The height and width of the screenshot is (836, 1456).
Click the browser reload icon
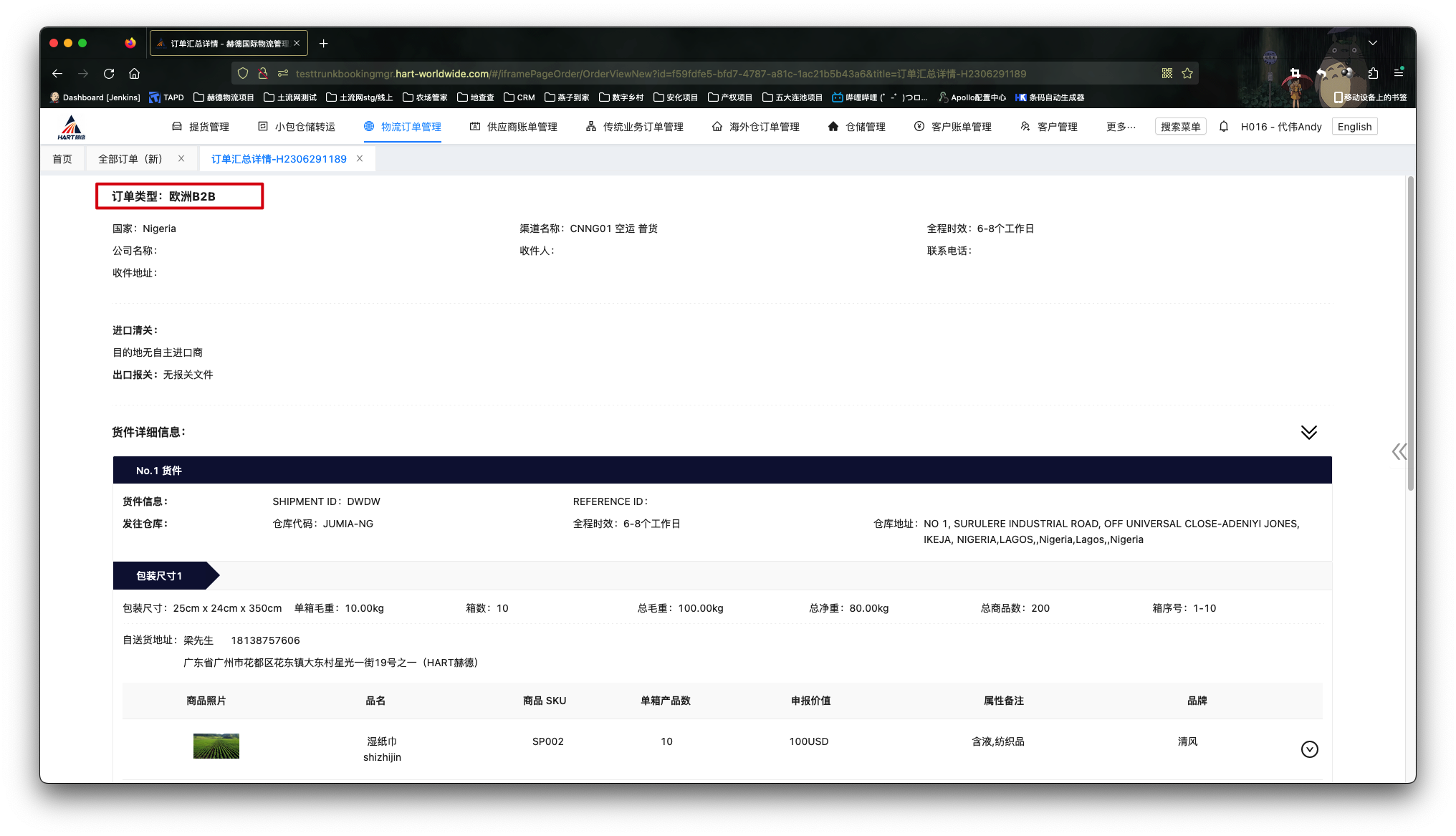click(x=109, y=74)
